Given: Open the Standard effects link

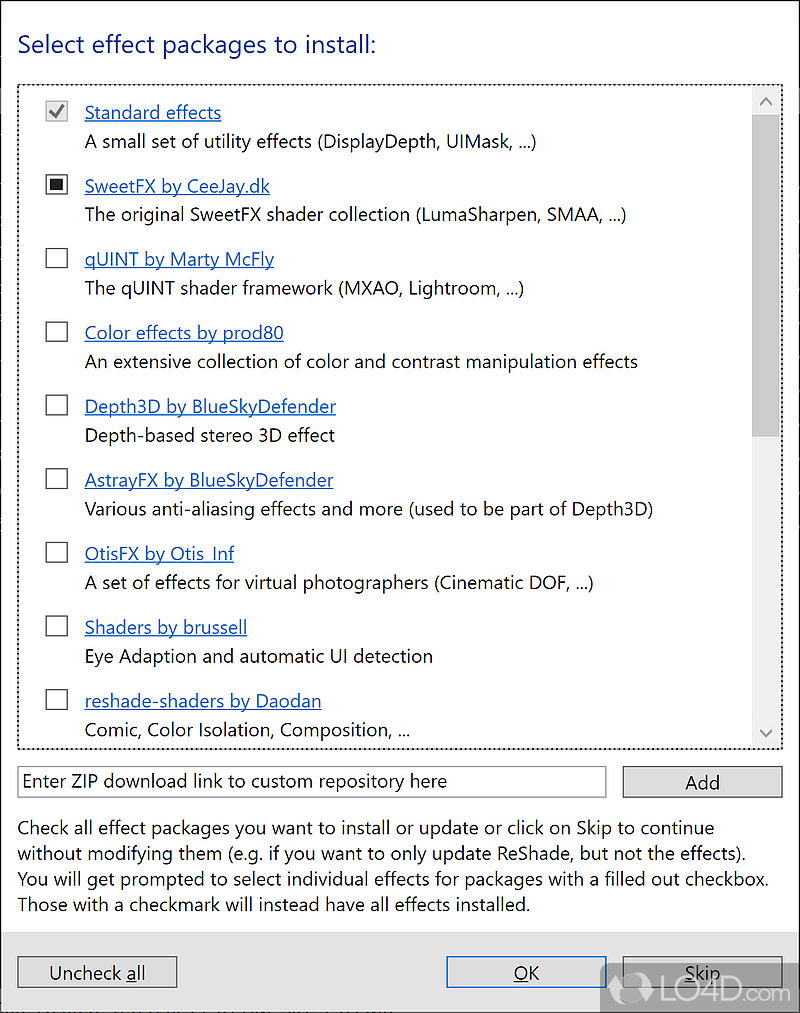Looking at the screenshot, I should 153,113.
